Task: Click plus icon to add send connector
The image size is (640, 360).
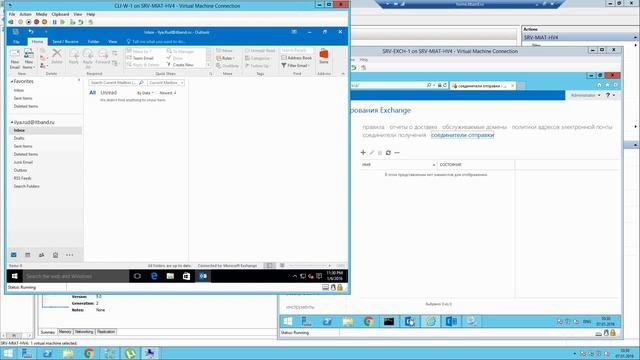Action: [x=363, y=152]
